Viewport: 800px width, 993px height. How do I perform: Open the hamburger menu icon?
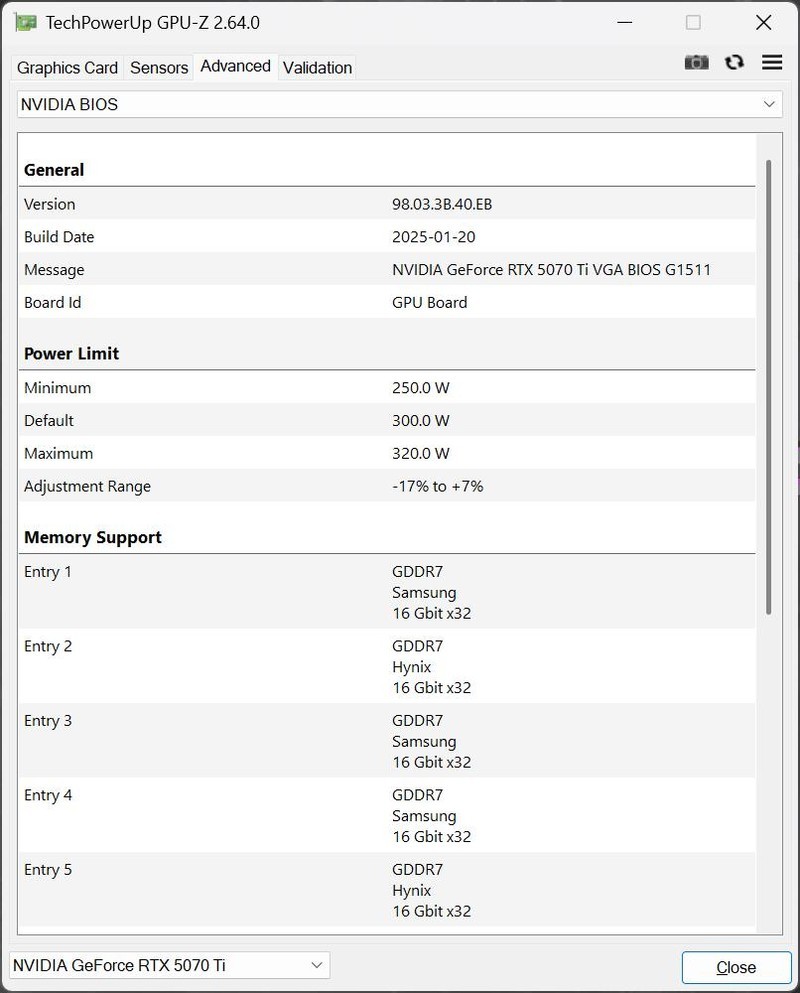(x=771, y=62)
